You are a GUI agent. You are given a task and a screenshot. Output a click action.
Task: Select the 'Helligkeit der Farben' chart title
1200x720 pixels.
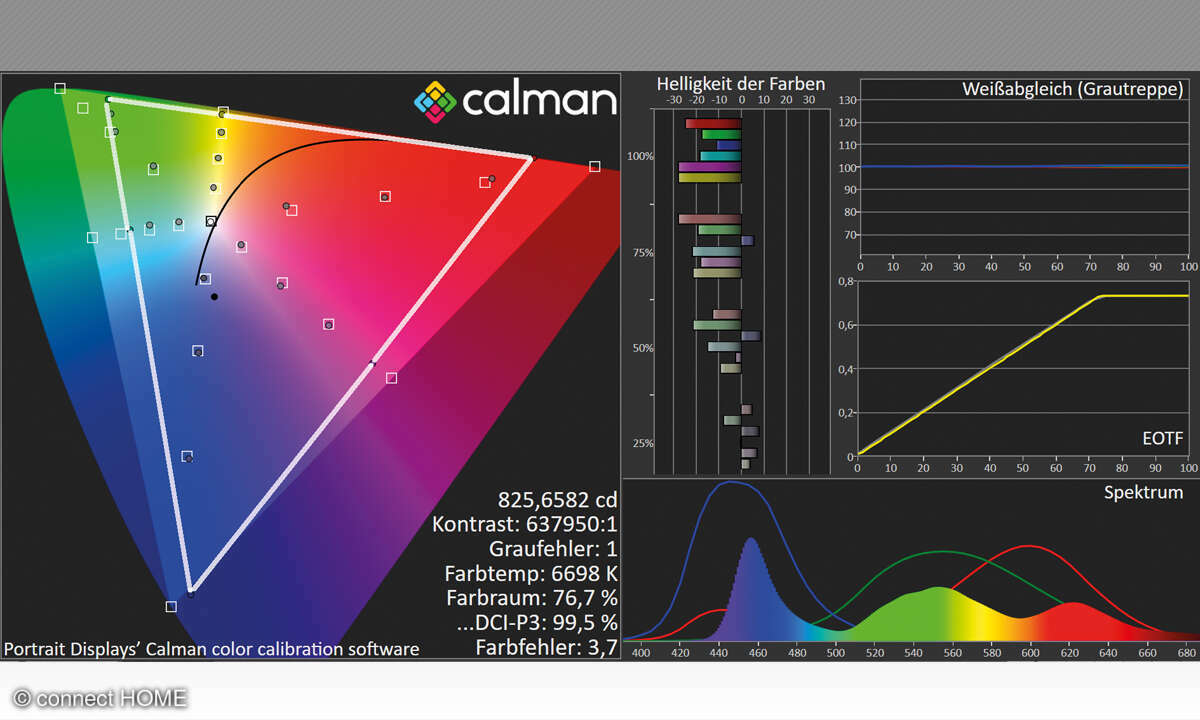coord(741,84)
